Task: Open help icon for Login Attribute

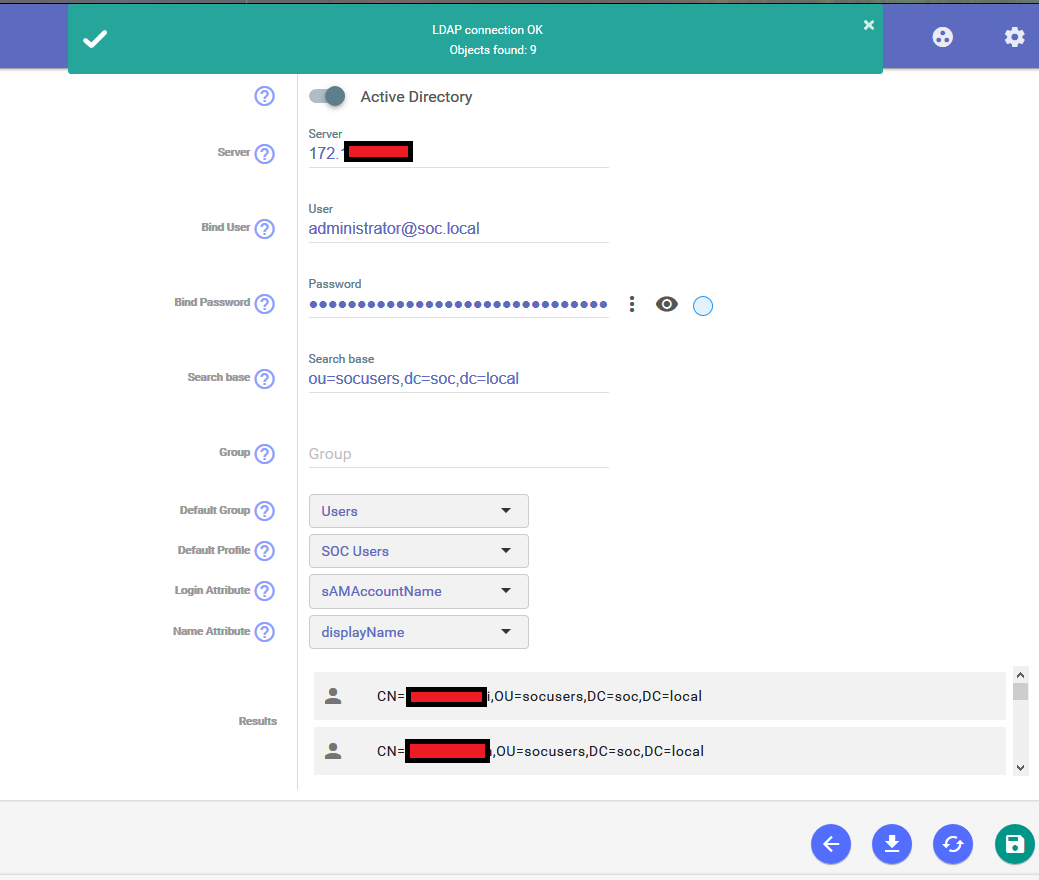Action: [x=264, y=590]
